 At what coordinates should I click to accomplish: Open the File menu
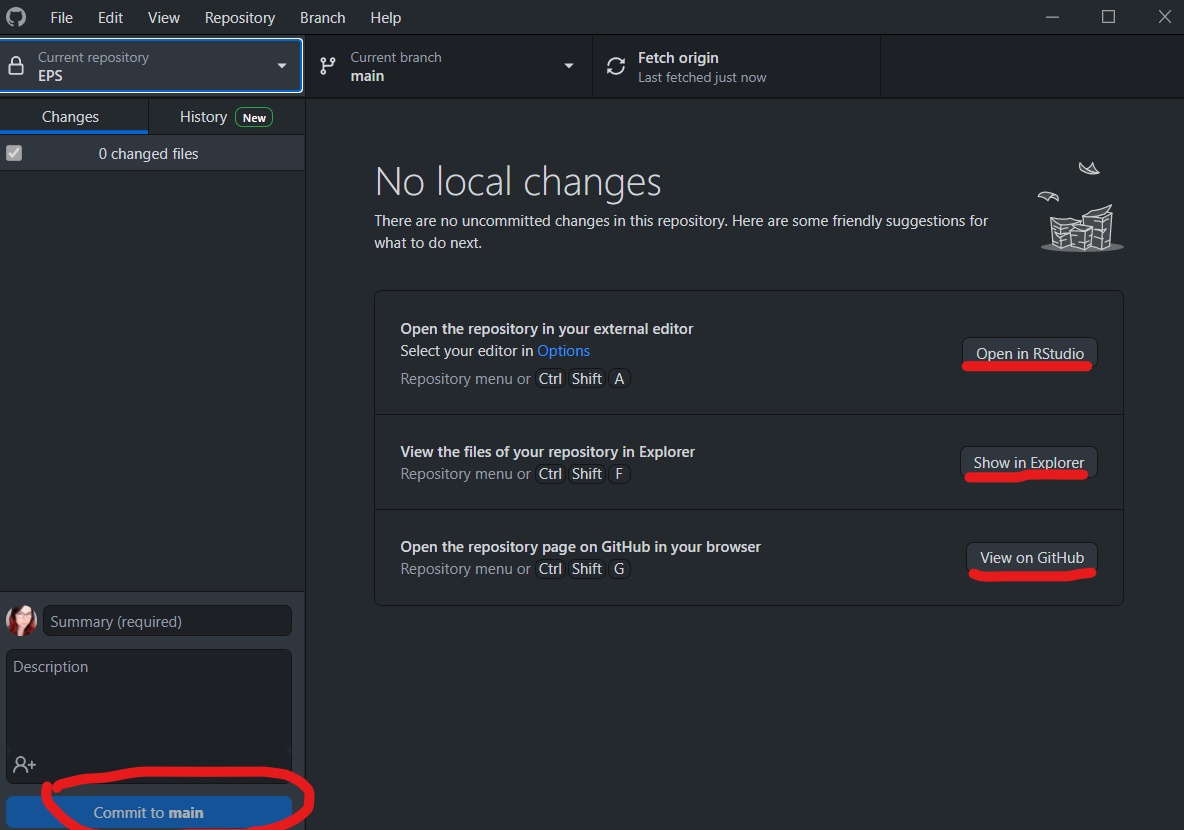point(61,17)
